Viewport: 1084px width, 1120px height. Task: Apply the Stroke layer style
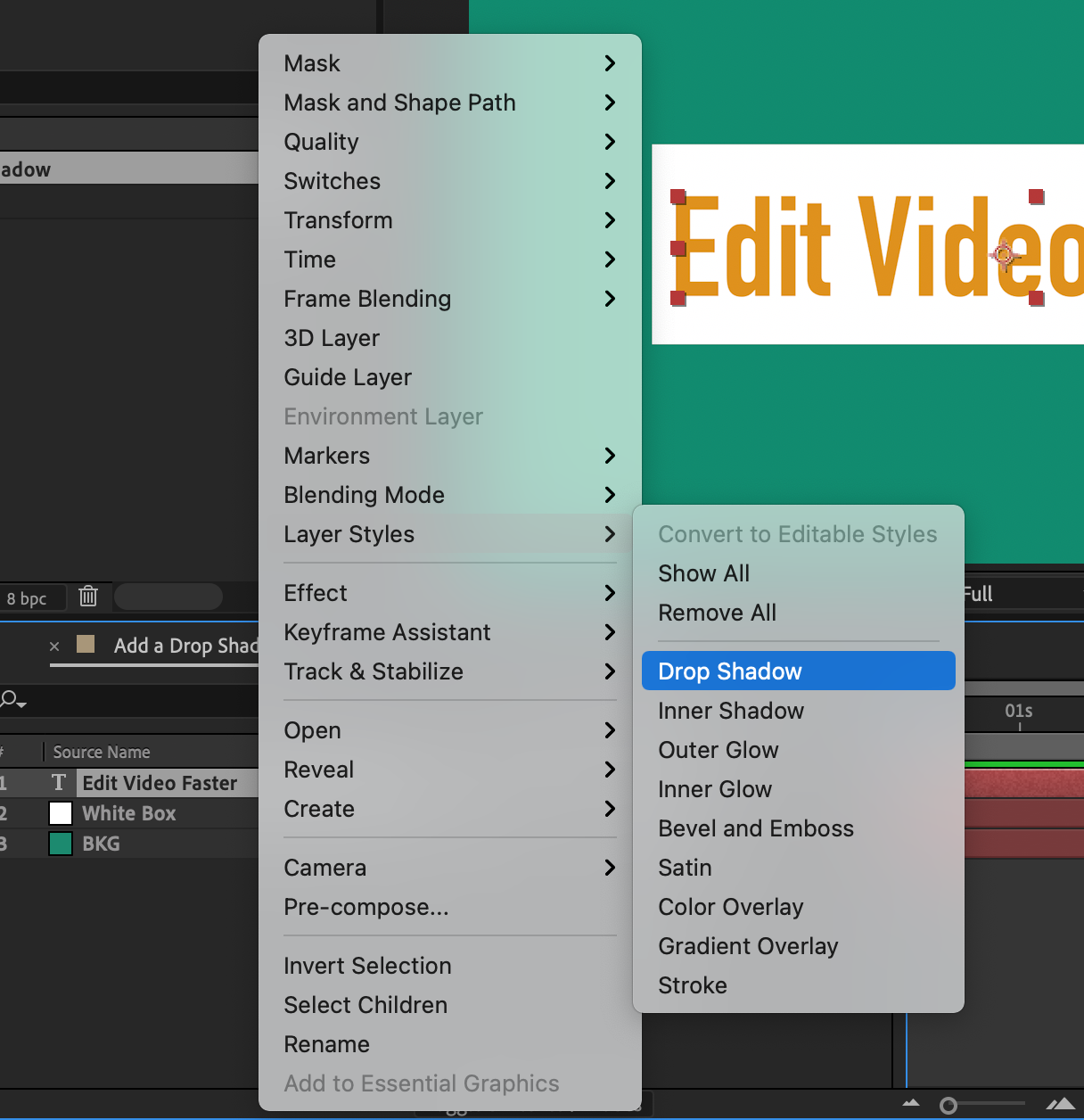coord(799,985)
